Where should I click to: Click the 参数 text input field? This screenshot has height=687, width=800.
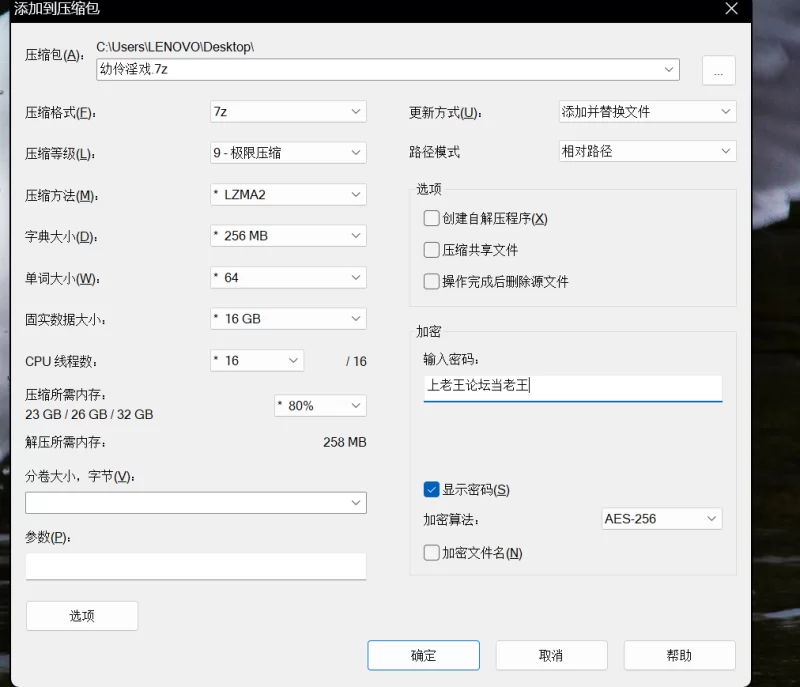(x=196, y=567)
